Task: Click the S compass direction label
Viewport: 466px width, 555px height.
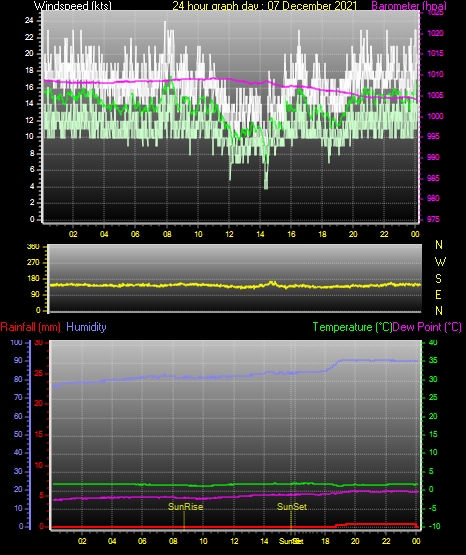Action: [x=438, y=279]
